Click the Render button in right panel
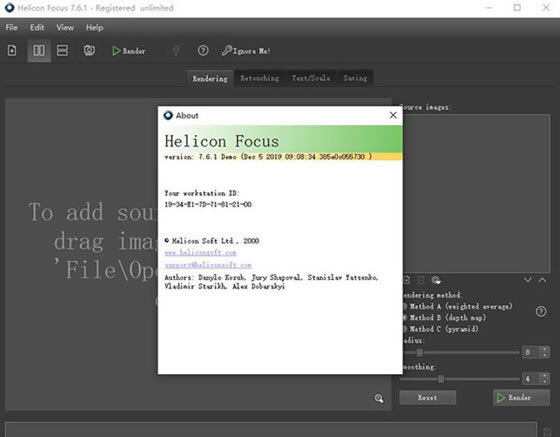560x437 pixels. [521, 397]
